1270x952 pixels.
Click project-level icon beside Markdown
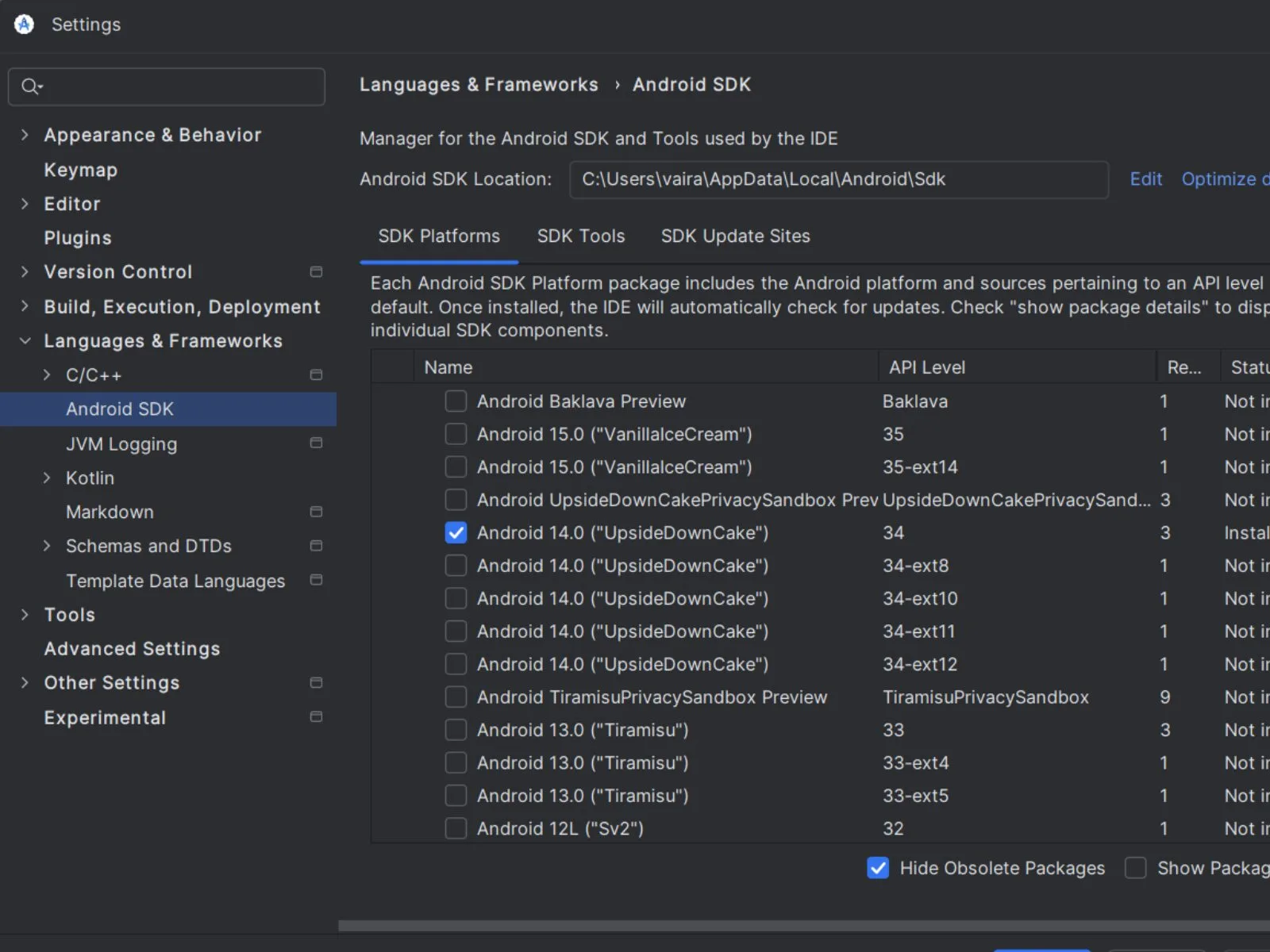coord(316,512)
